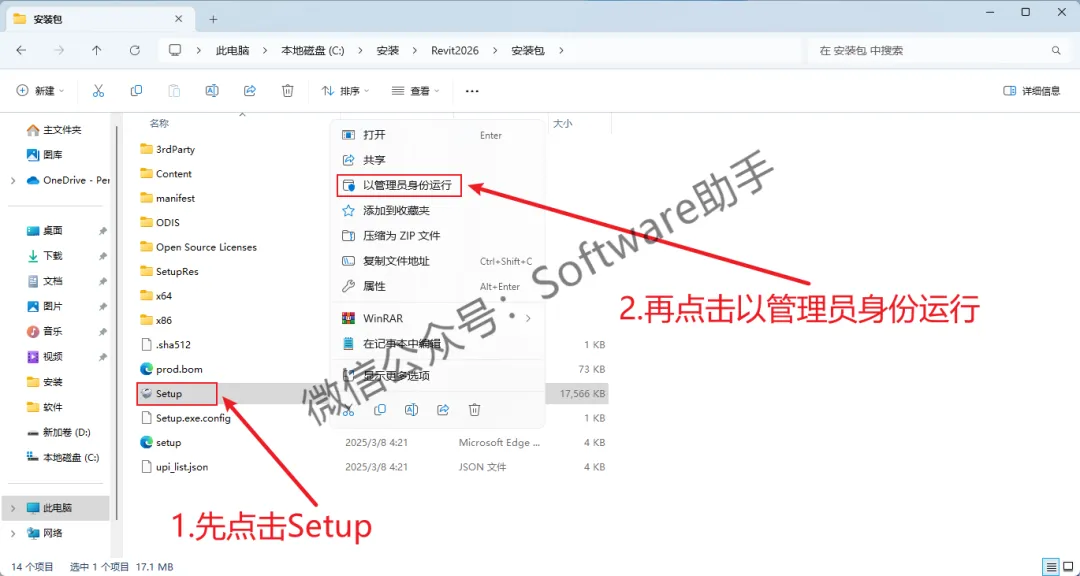
Task: Select 复制文件地址 menu item
Action: pyautogui.click(x=438, y=261)
